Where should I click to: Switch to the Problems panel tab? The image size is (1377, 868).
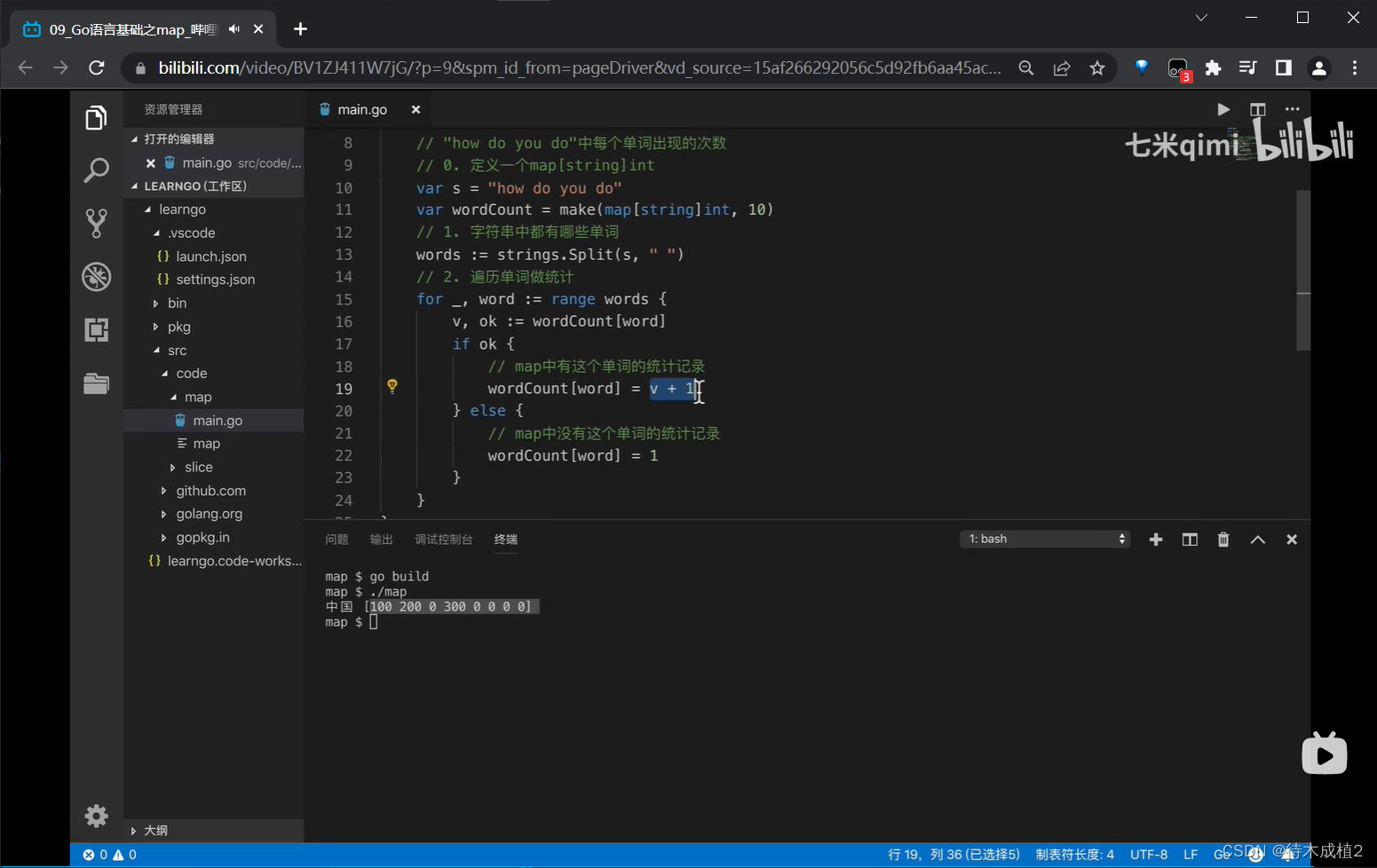[x=336, y=540]
